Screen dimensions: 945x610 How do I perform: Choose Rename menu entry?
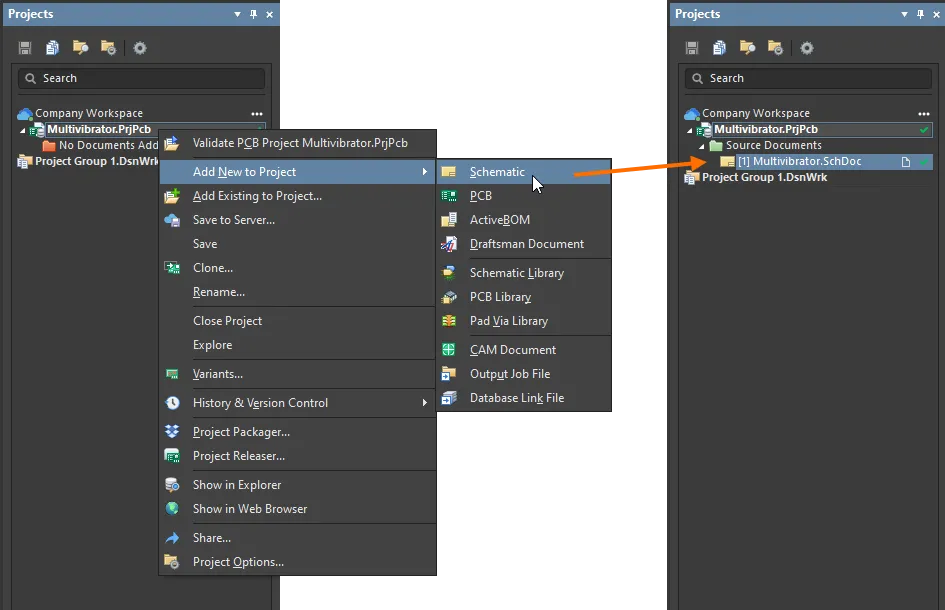[298, 292]
